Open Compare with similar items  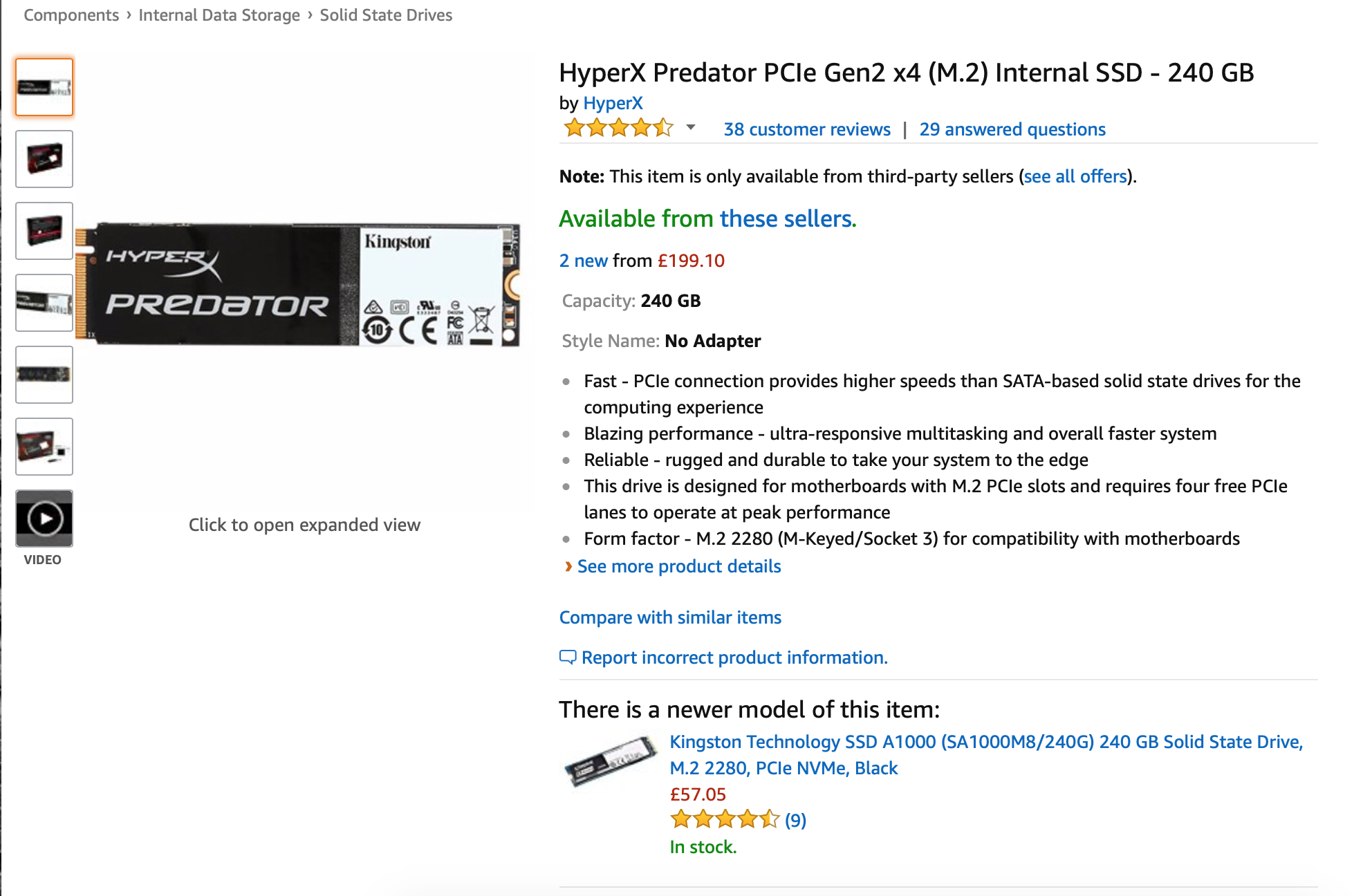click(x=670, y=617)
